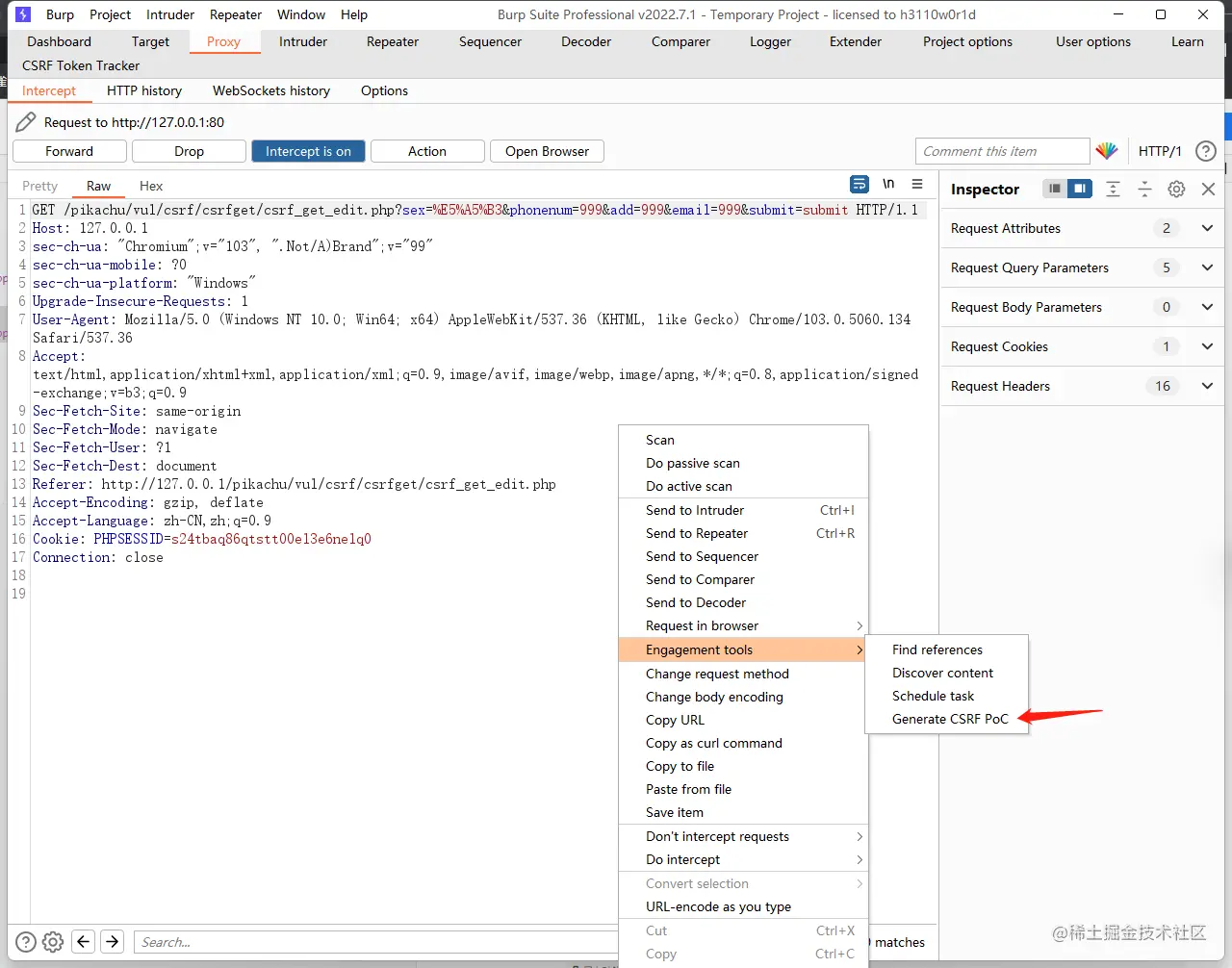1232x968 pixels.
Task: Open the Burp menu in the menu bar
Action: click(60, 14)
